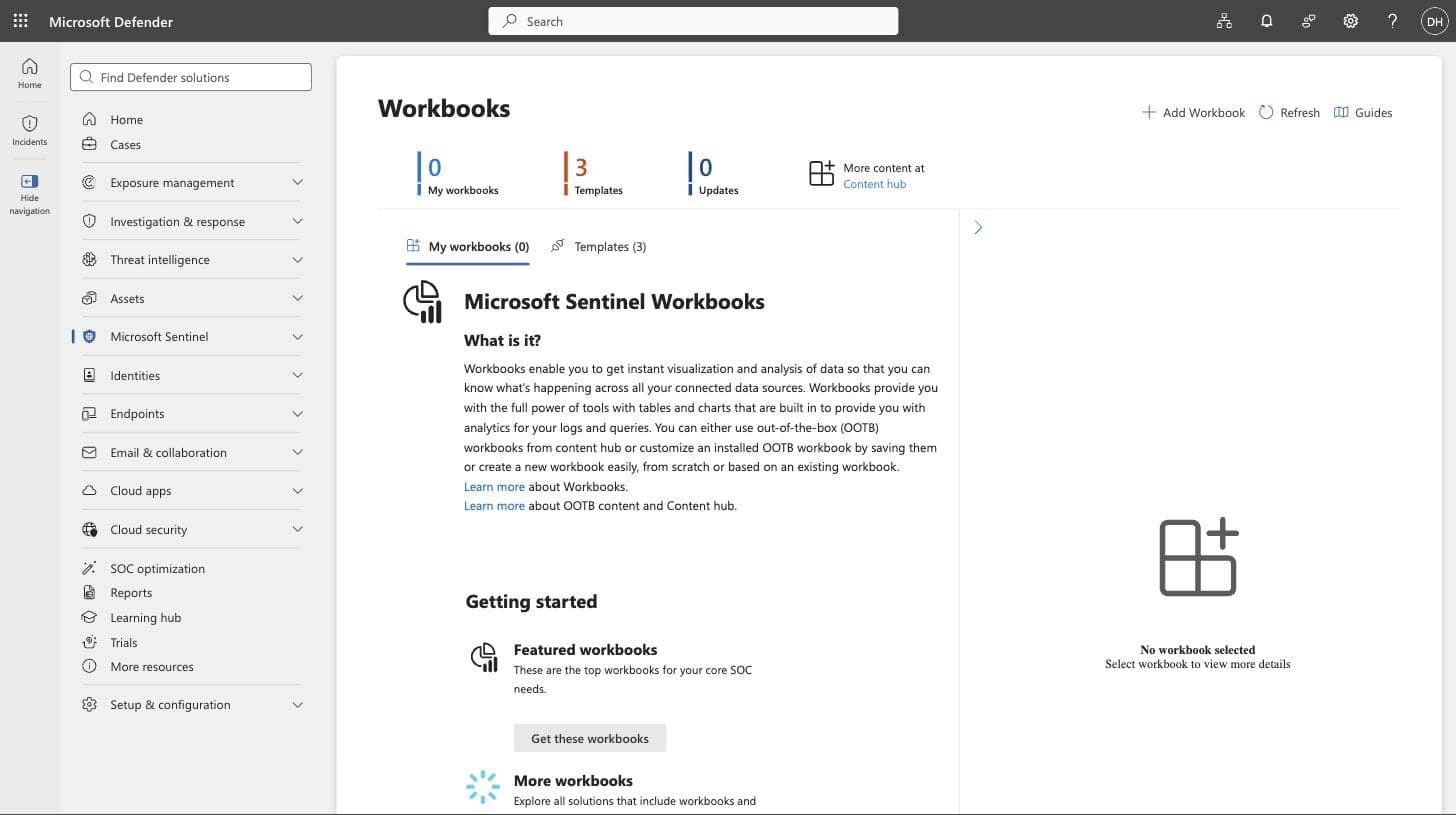The image size is (1456, 815).
Task: Click the Microsoft Sentinel shield icon
Action: click(x=89, y=336)
